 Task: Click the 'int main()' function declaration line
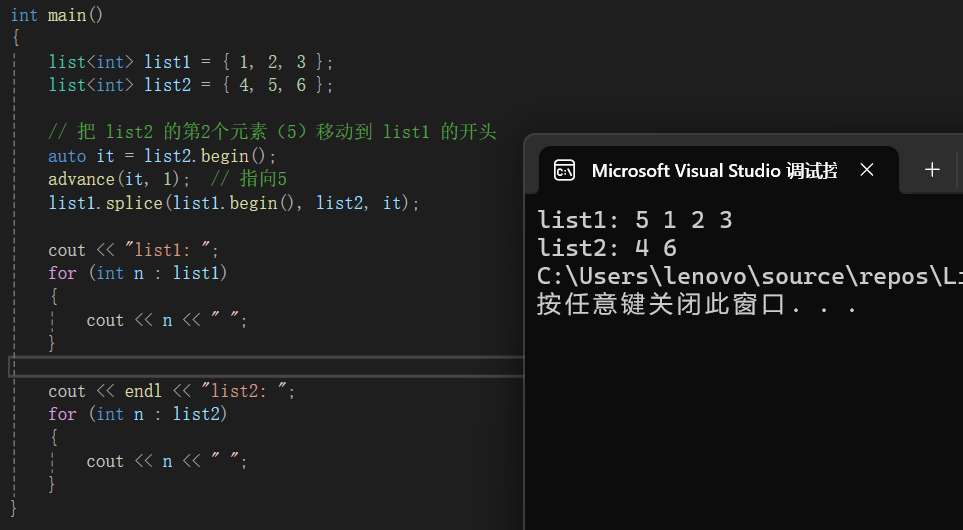click(57, 15)
